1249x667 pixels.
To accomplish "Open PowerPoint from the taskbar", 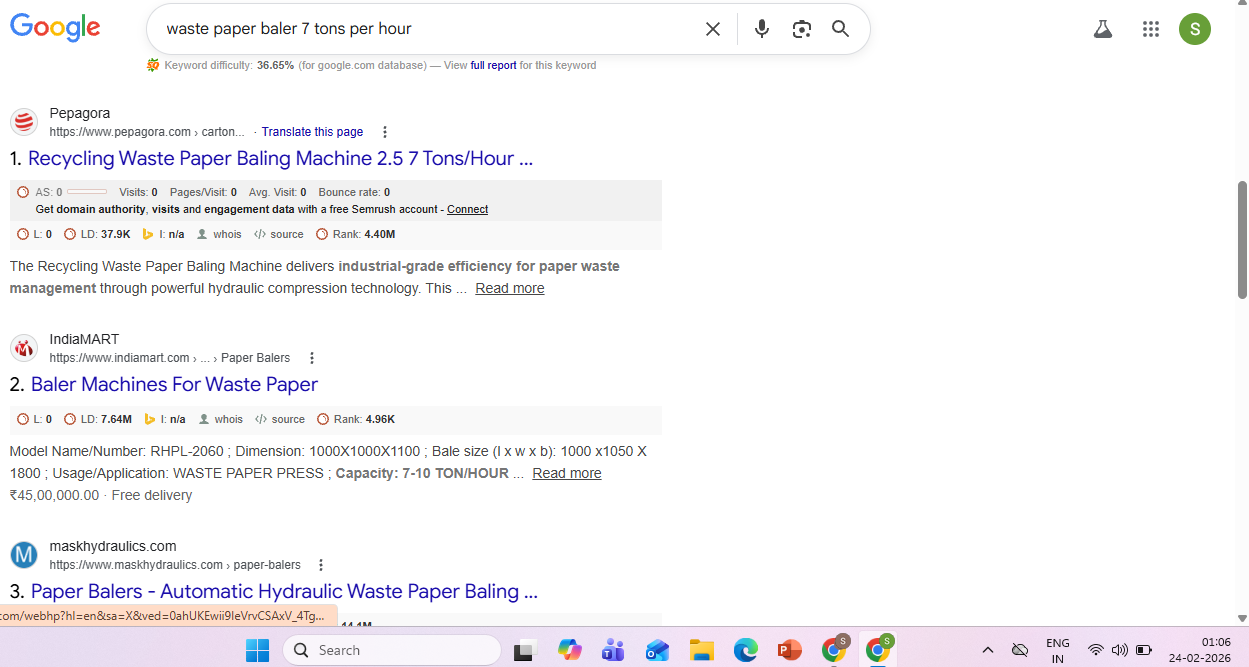I will tap(789, 650).
